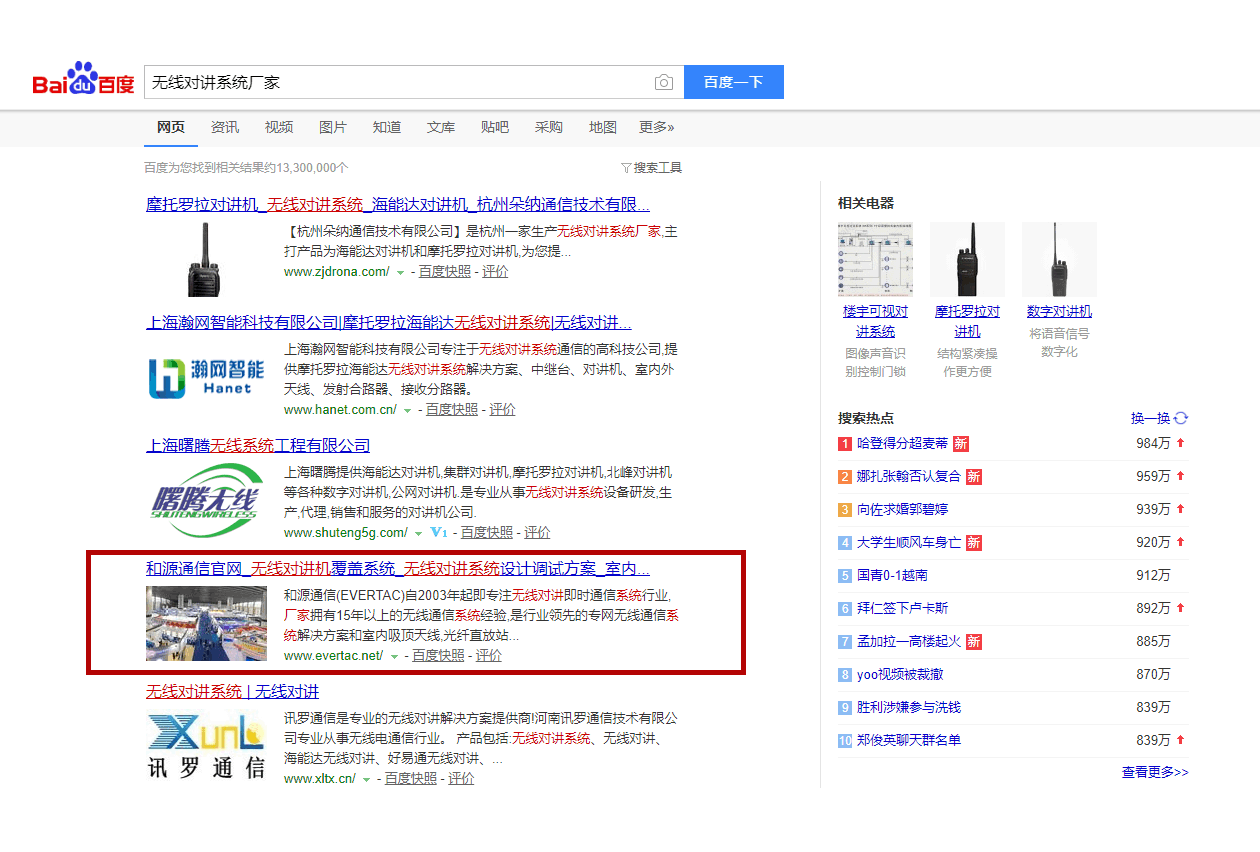The height and width of the screenshot is (852, 1260).
Task: Click the 和源通信 exhibition hall thumbnail
Action: pyautogui.click(x=206, y=624)
